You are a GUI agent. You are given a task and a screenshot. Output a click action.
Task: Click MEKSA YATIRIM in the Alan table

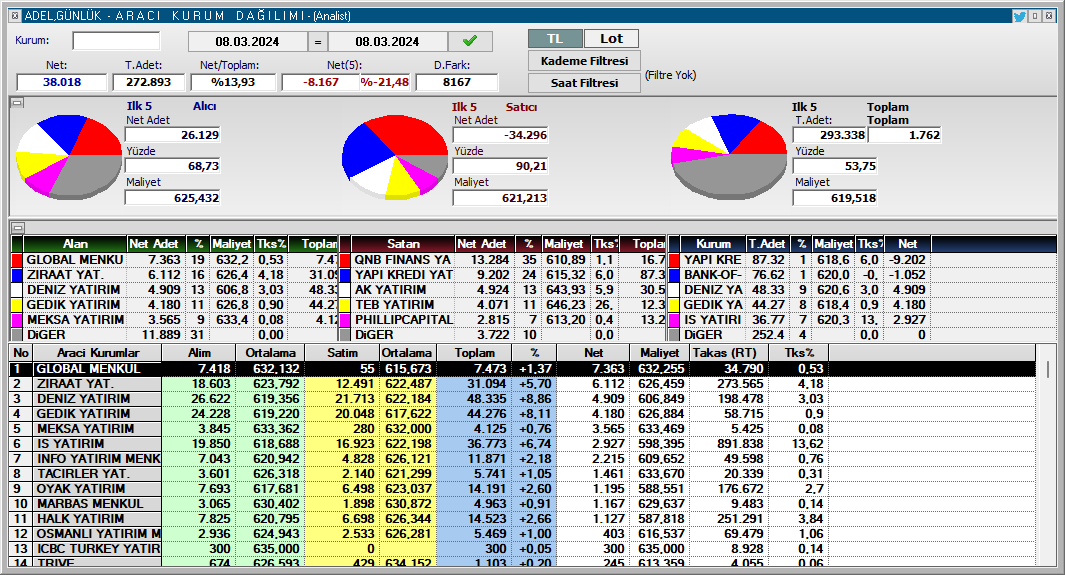point(75,320)
